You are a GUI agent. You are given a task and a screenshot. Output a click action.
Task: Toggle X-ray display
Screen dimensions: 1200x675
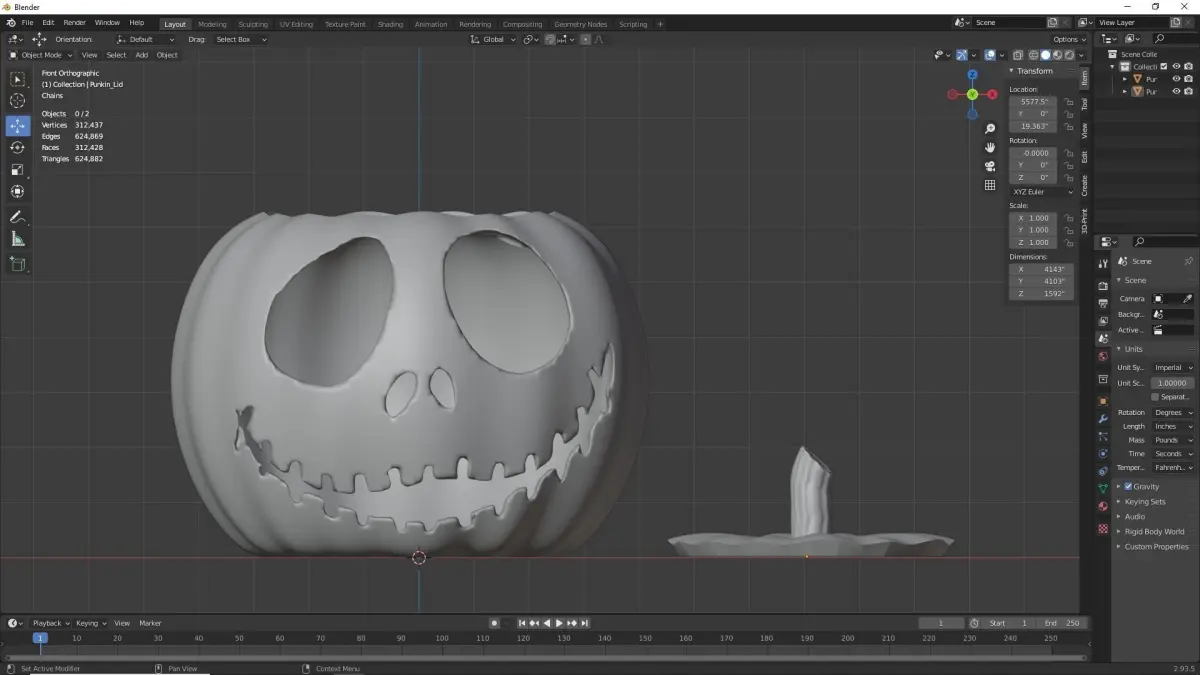pos(1017,55)
